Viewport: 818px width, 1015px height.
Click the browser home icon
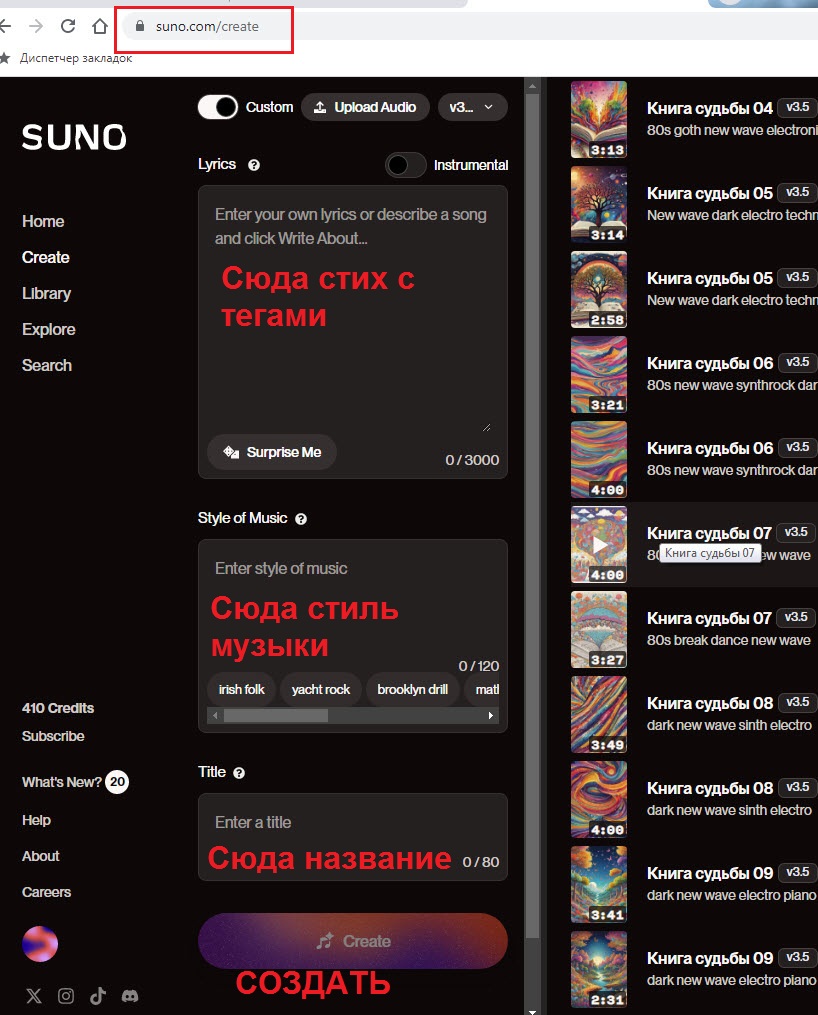(x=100, y=27)
